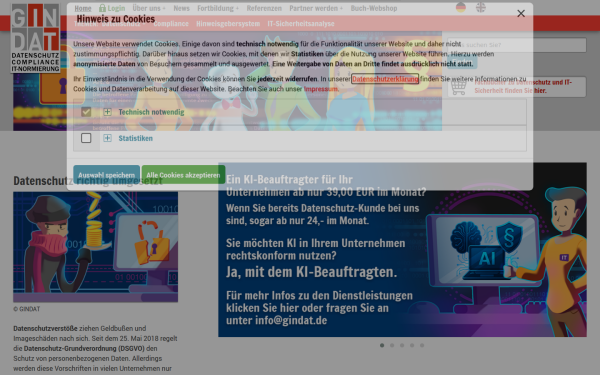Click the hacker thief illustration image
This screenshot has height=375, width=600.
tap(96, 247)
